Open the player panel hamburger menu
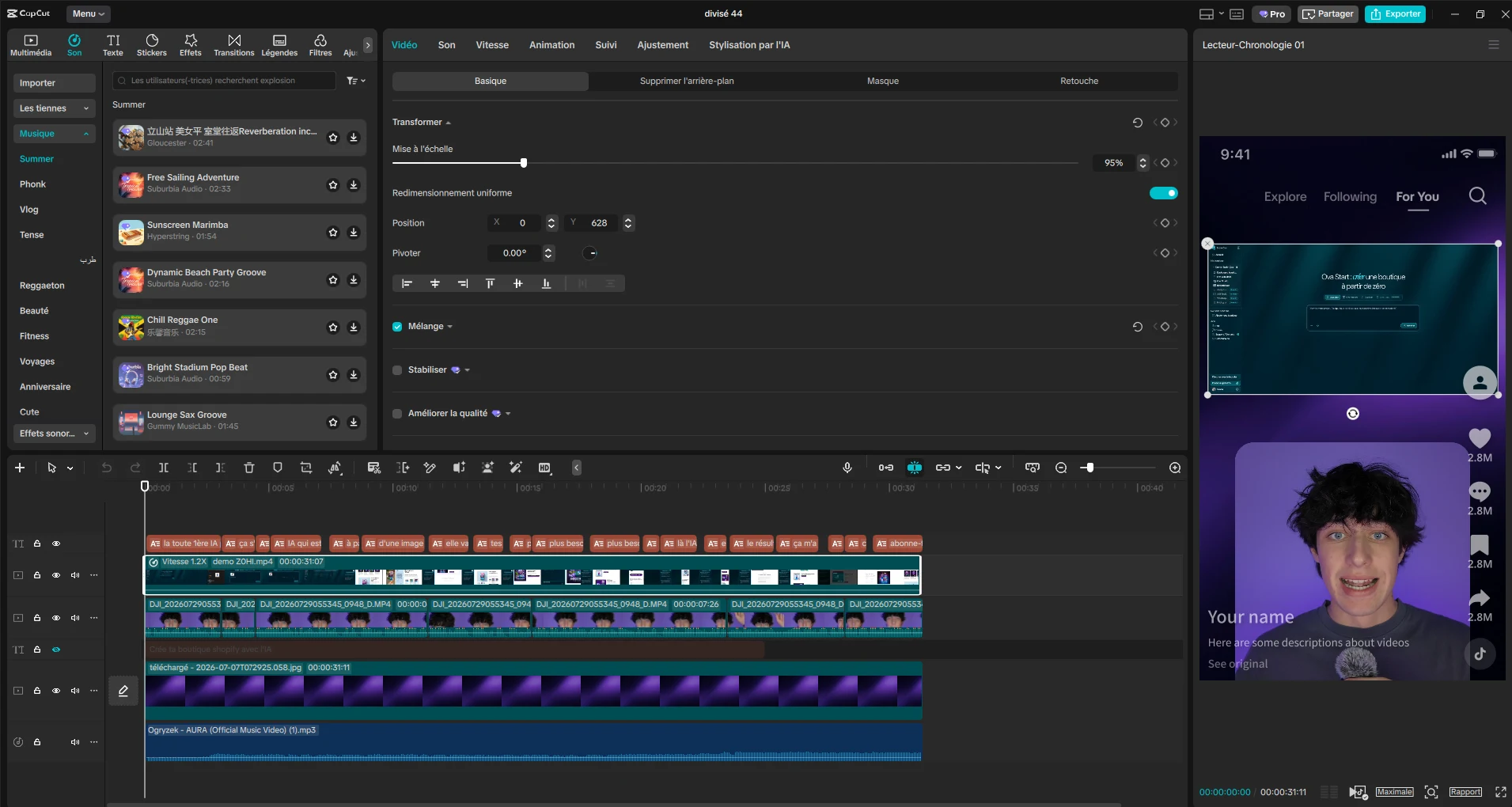This screenshot has width=1512, height=807. pos(1494,45)
